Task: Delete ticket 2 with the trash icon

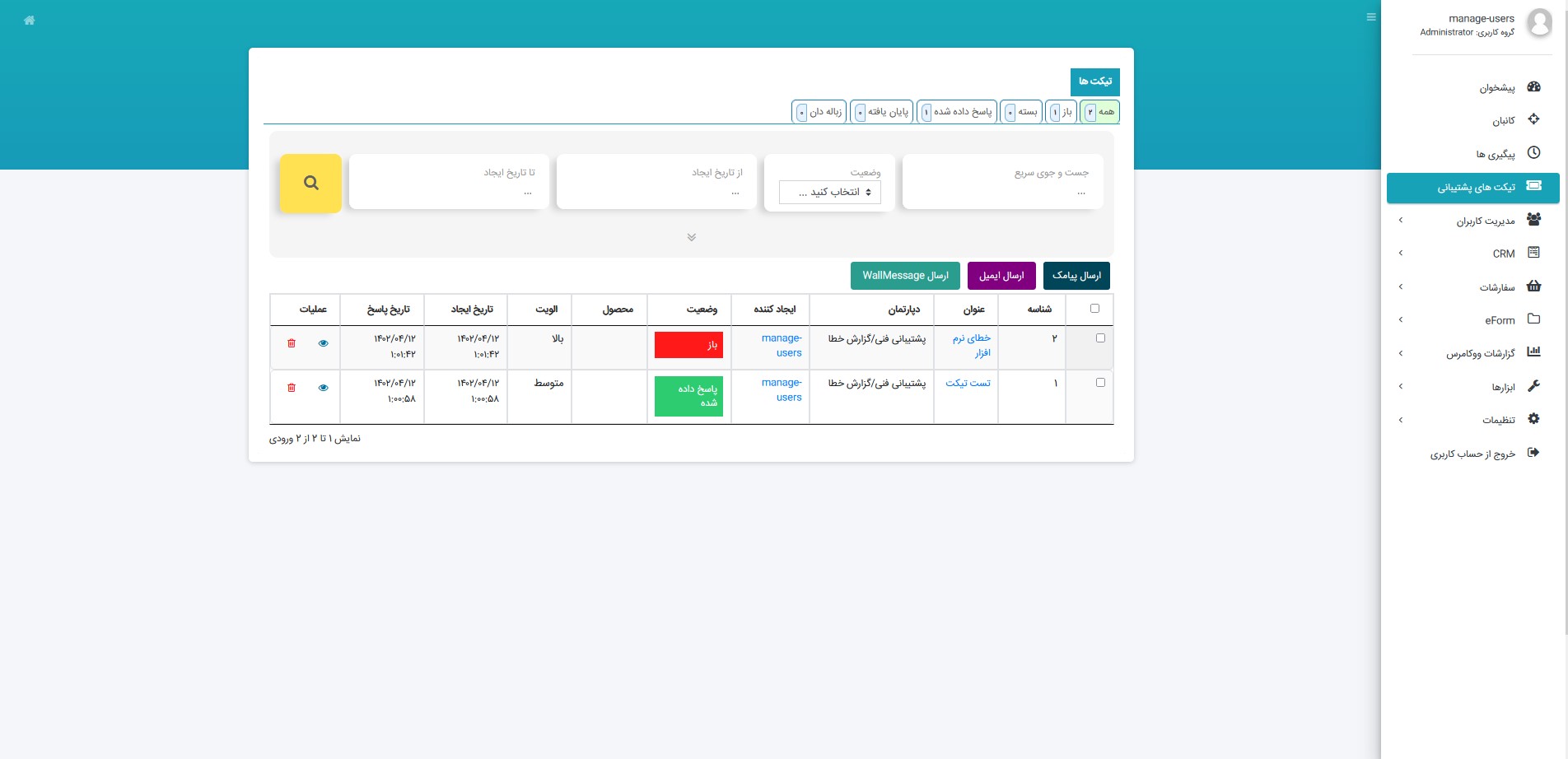Action: click(292, 343)
